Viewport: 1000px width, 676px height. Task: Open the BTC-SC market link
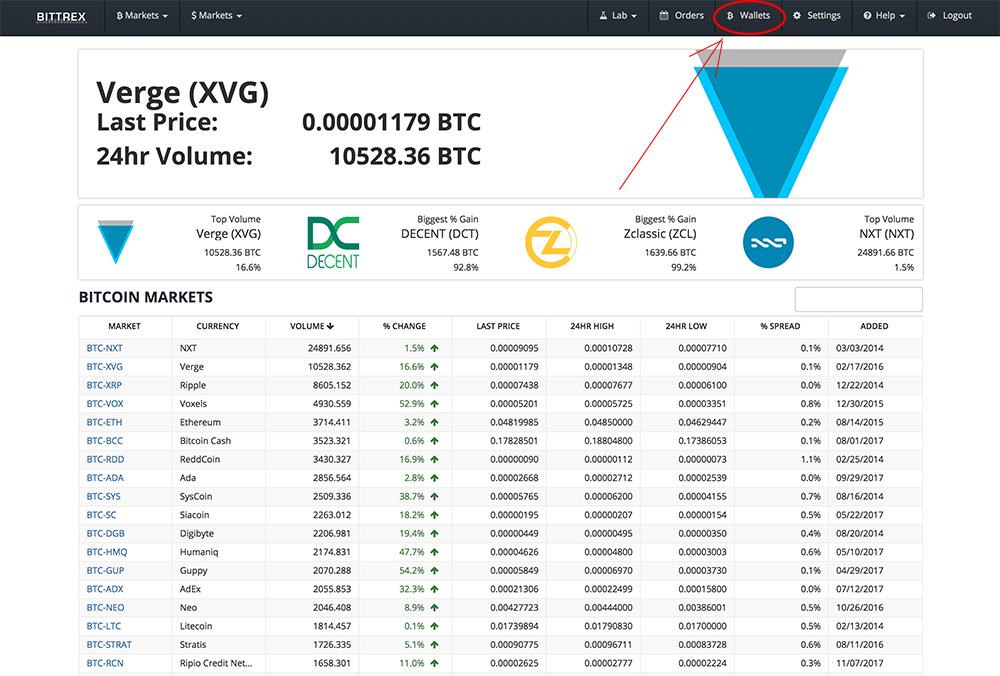tap(101, 515)
